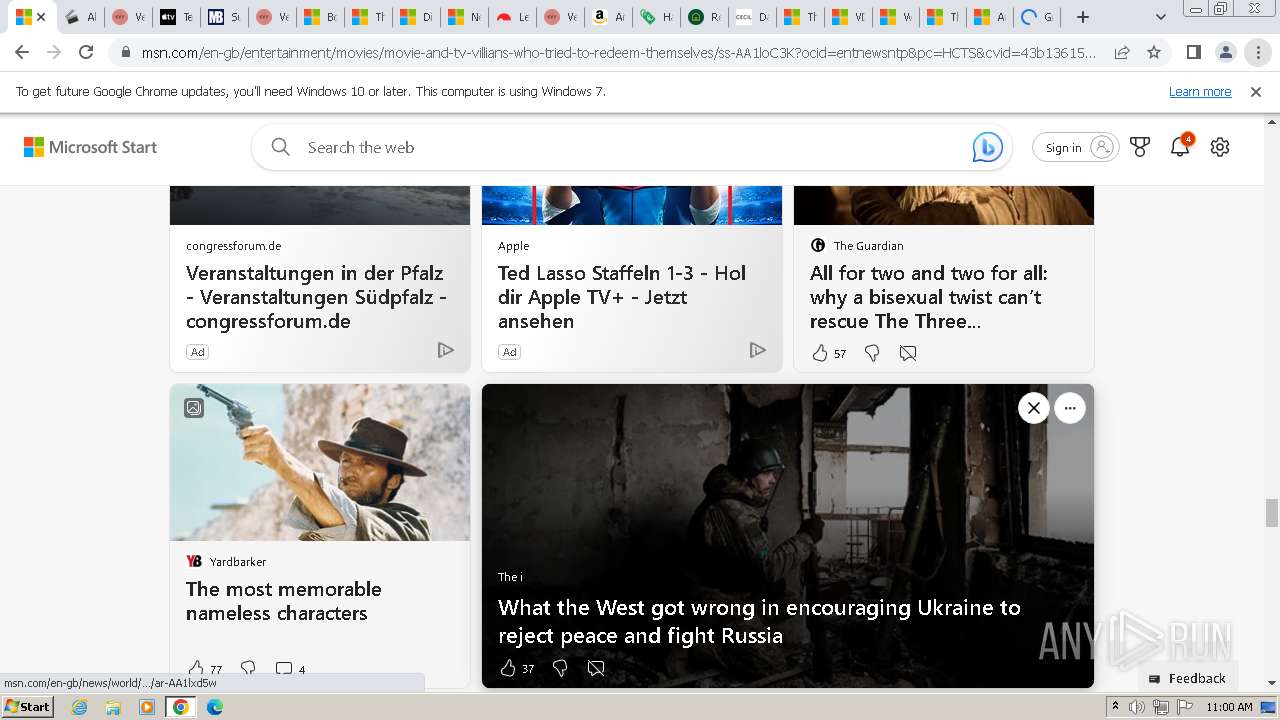Click Sign in button
Viewport: 1280px width, 720px height.
(1076, 147)
